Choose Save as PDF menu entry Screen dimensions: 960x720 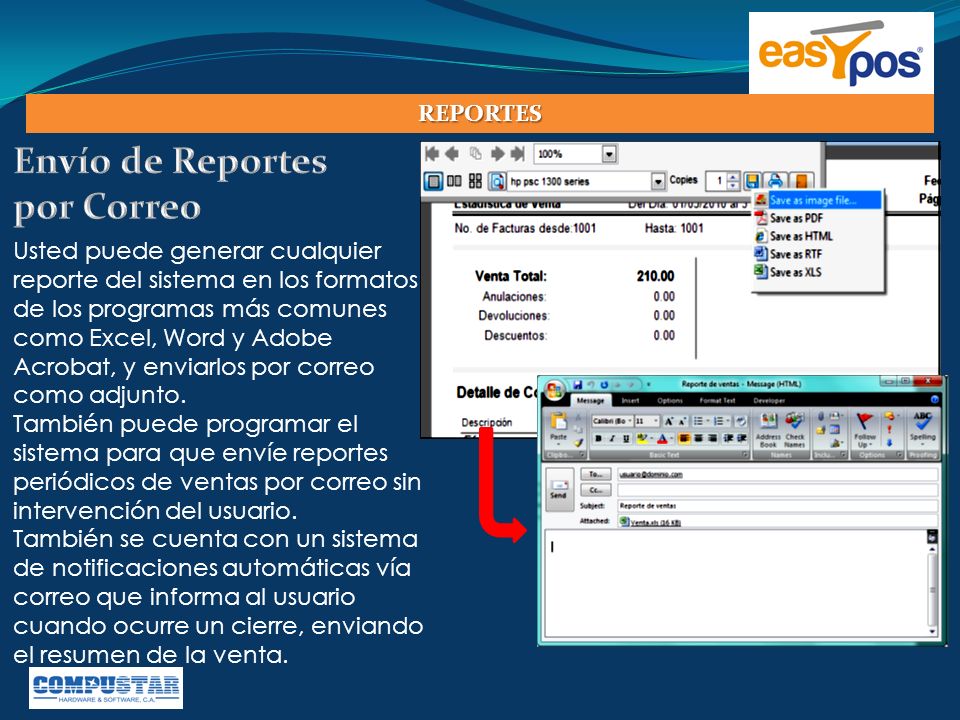pyautogui.click(x=817, y=218)
